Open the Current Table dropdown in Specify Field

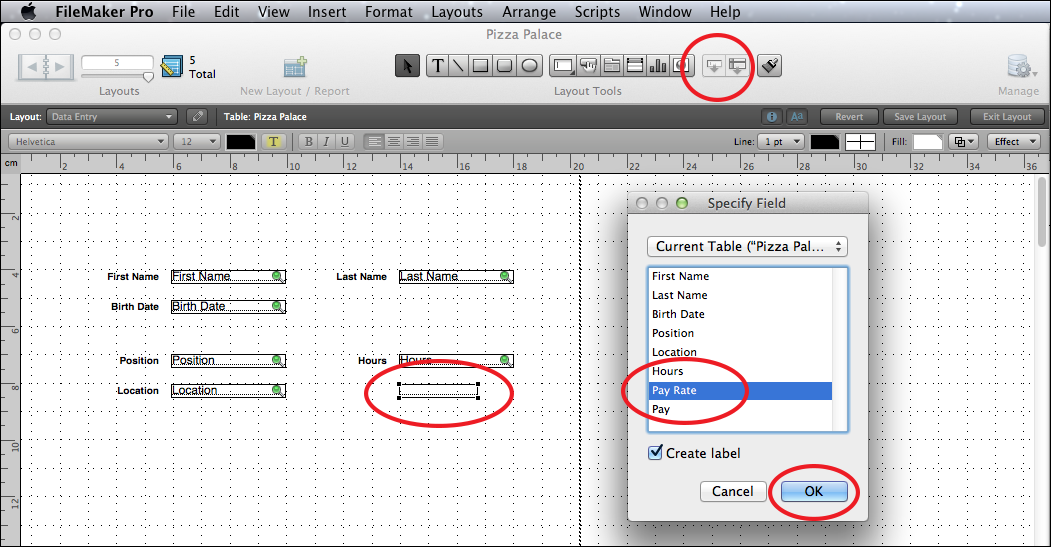(747, 246)
